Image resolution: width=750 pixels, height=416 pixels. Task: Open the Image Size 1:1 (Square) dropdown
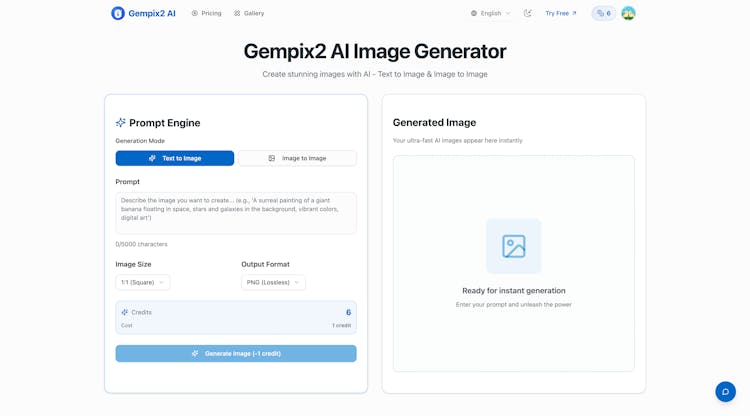click(142, 282)
